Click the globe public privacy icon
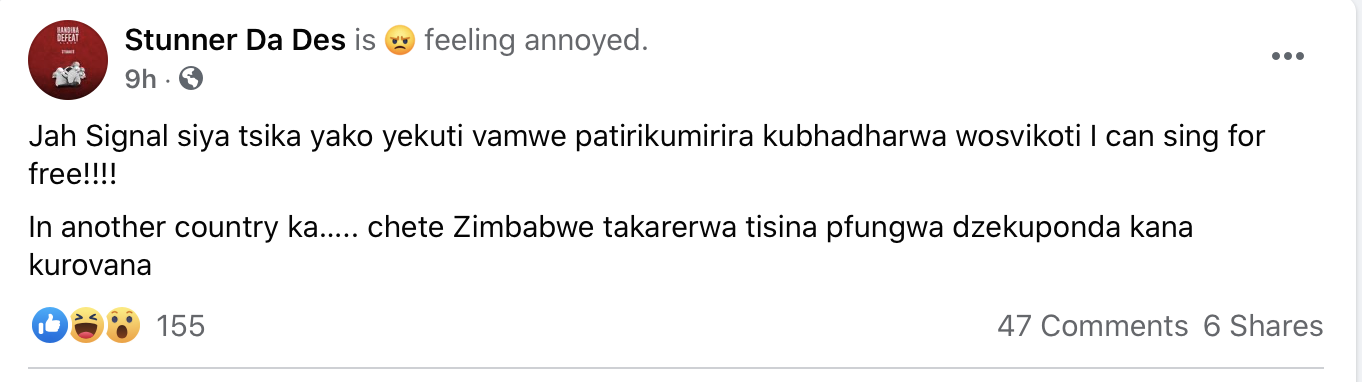The width and height of the screenshot is (1362, 382). (190, 79)
